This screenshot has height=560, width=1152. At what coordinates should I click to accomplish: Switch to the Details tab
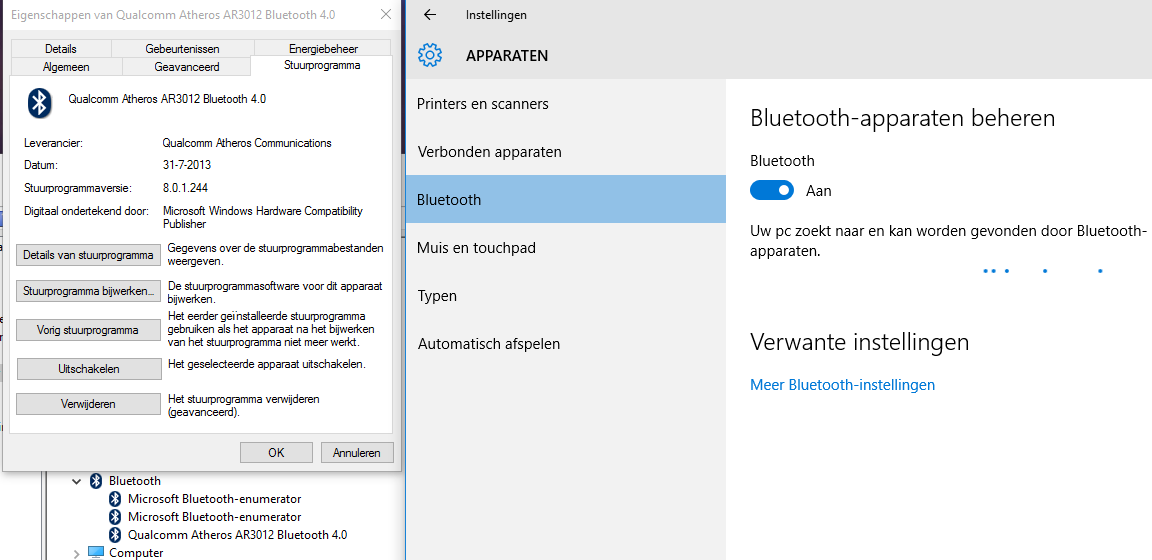tap(60, 49)
